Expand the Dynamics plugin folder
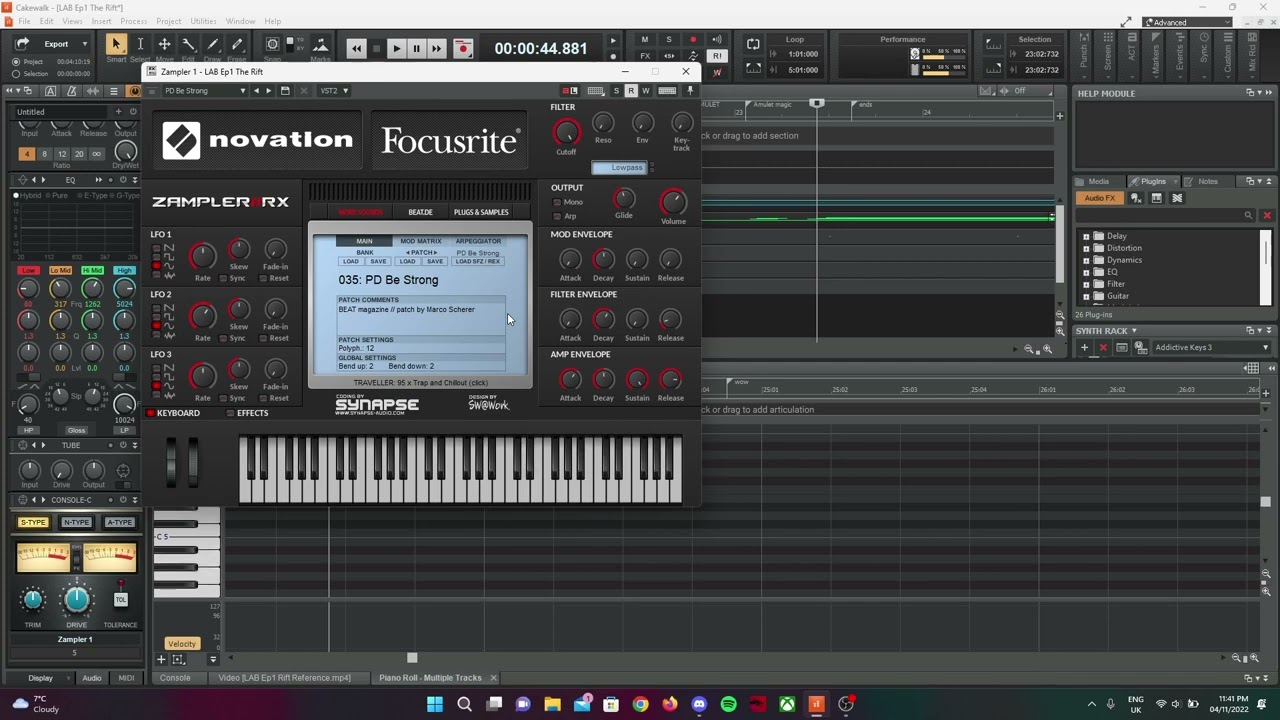The width and height of the screenshot is (1280, 720). [x=1087, y=261]
